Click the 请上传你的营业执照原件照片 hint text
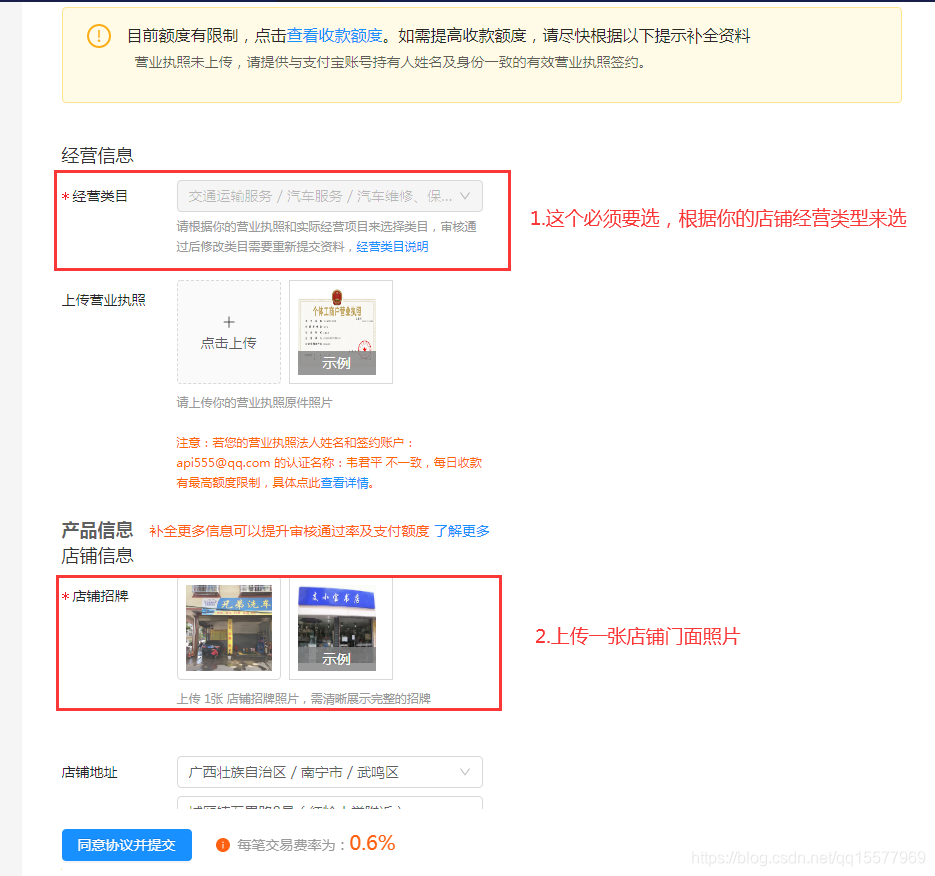Screen dimensions: 935x876 (x=255, y=403)
